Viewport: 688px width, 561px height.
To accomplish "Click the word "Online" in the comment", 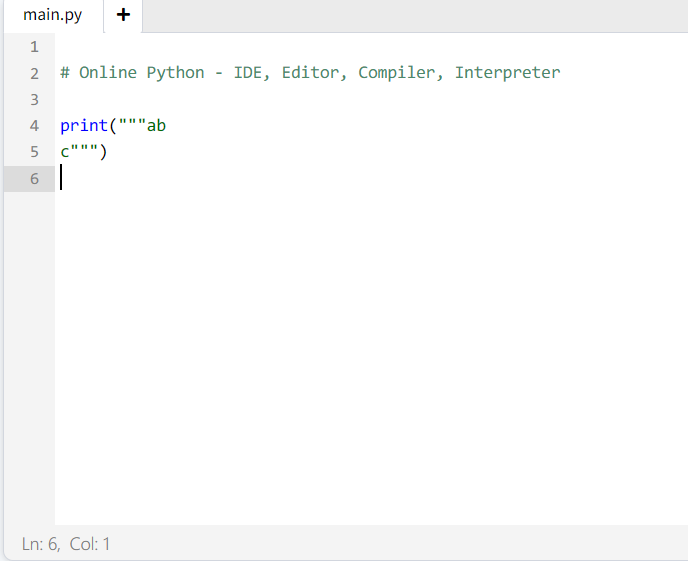I will [108, 73].
